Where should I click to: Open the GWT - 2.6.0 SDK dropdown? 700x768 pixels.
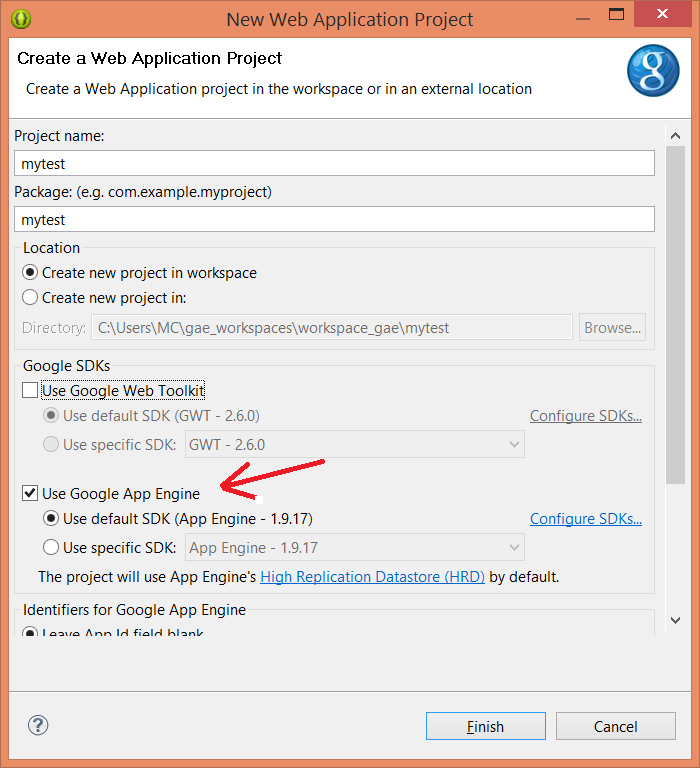pos(355,444)
